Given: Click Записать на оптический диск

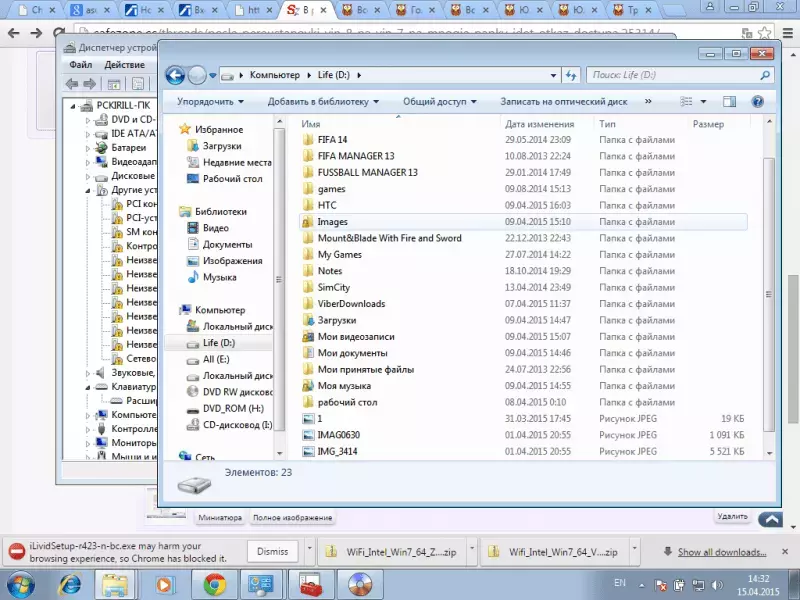Looking at the screenshot, I should 563,102.
